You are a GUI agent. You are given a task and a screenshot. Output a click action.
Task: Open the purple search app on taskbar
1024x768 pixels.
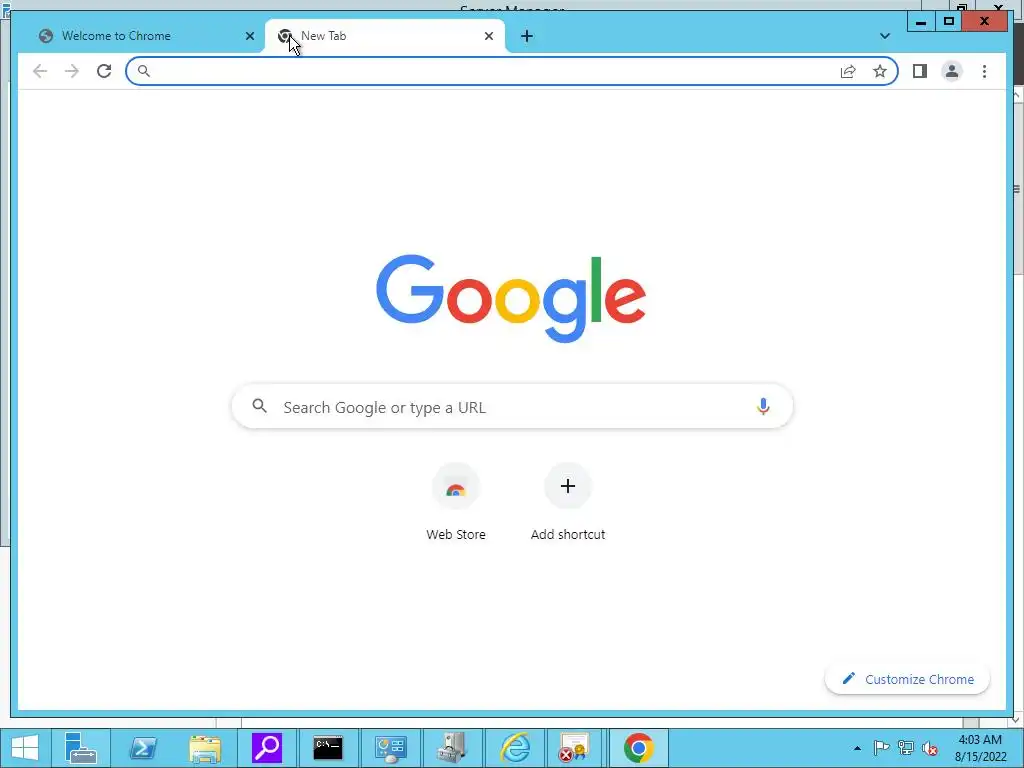(x=266, y=748)
